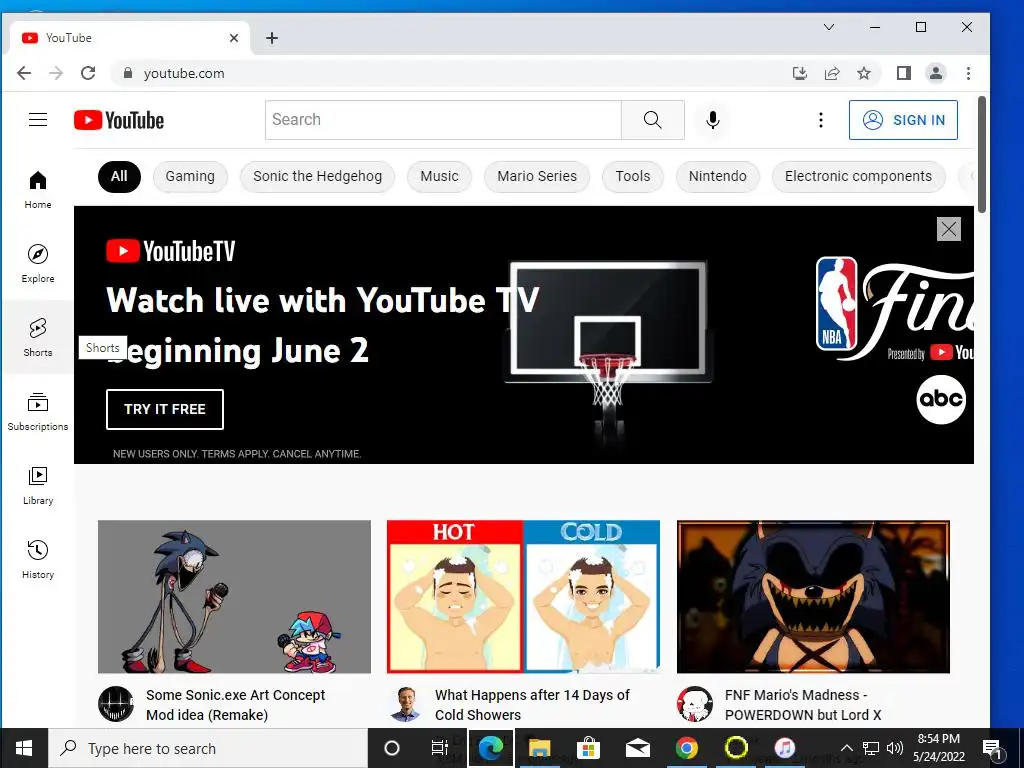Click Some Sonic.exe Art Concept title

[235, 705]
